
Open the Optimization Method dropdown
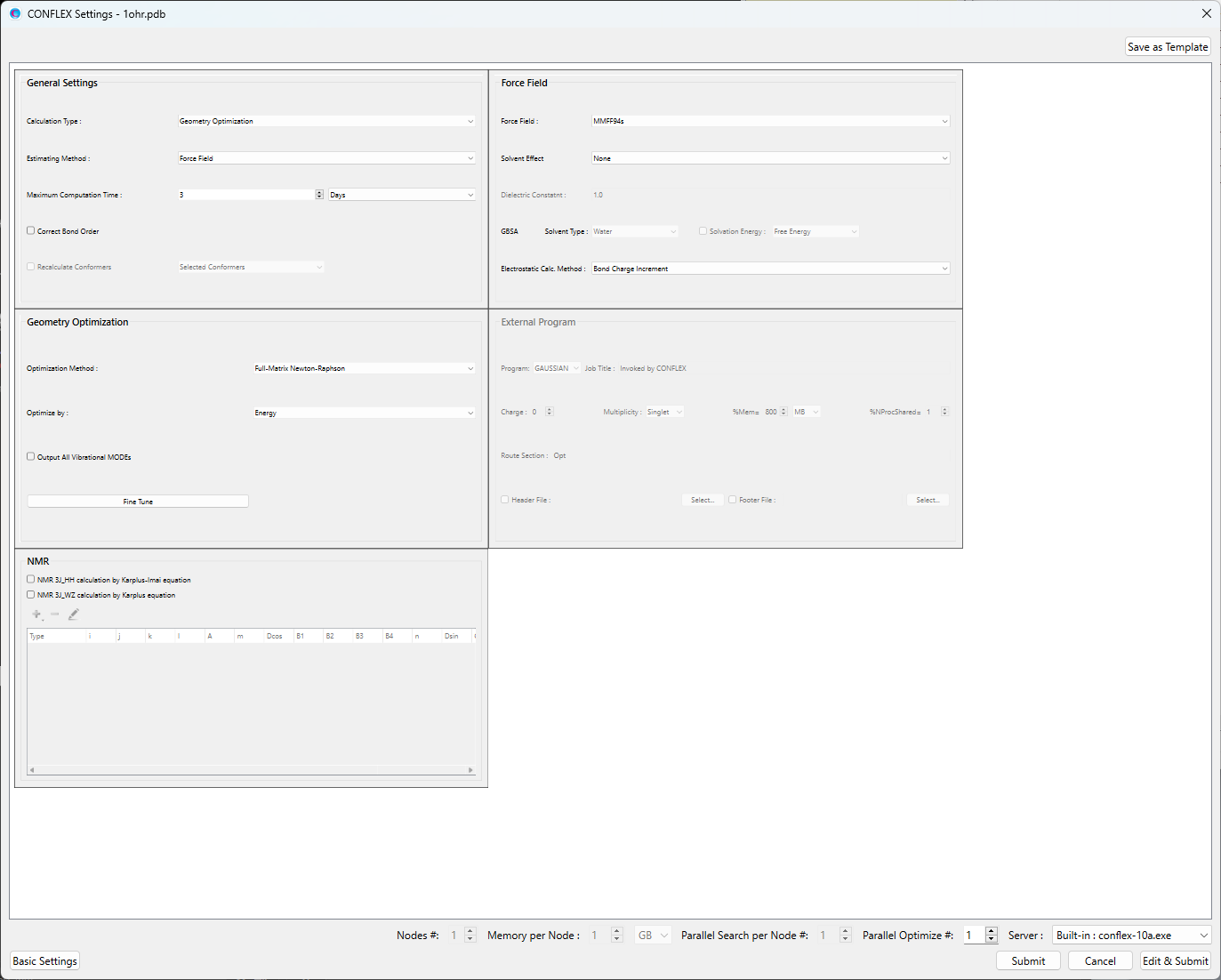470,367
